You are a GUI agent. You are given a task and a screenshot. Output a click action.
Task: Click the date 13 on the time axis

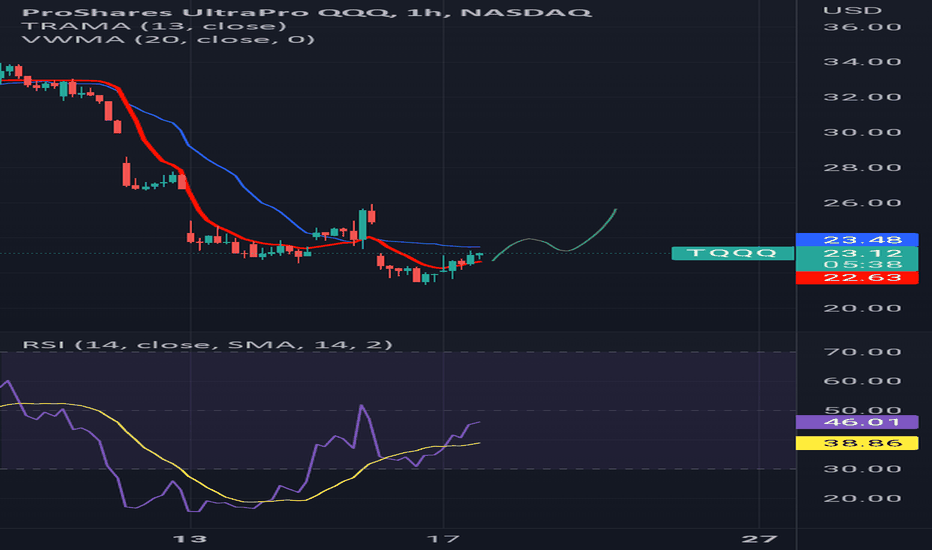pyautogui.click(x=190, y=539)
